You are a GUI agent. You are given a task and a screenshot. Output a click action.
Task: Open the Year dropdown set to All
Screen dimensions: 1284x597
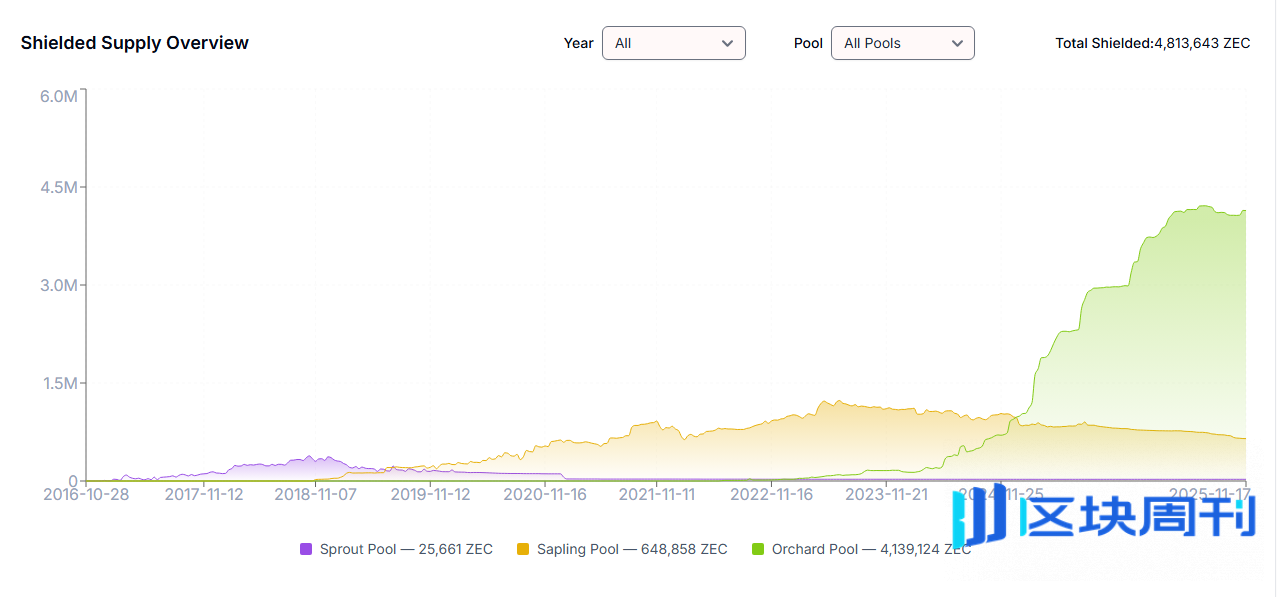(672, 43)
